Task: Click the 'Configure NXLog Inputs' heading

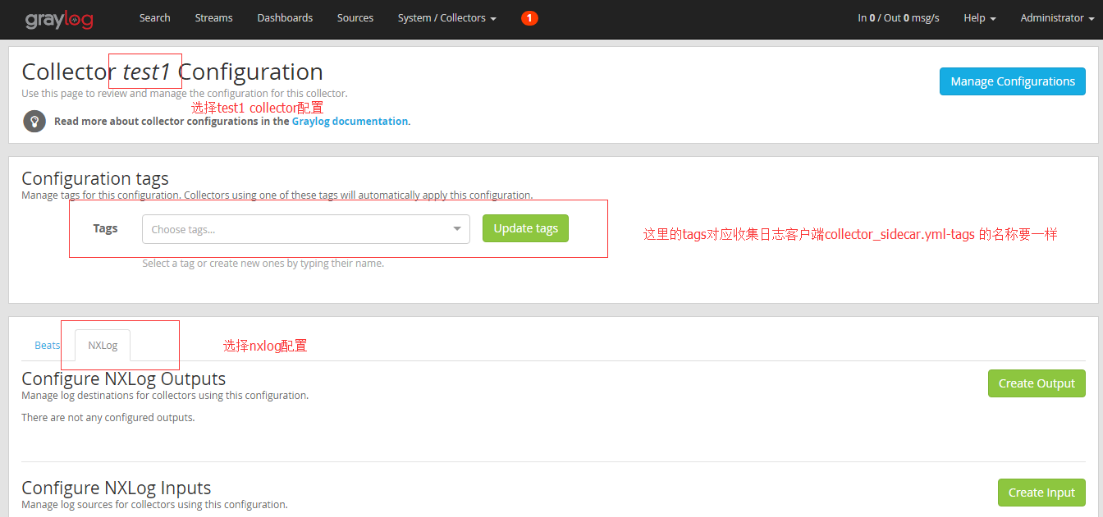Action: 116,487
